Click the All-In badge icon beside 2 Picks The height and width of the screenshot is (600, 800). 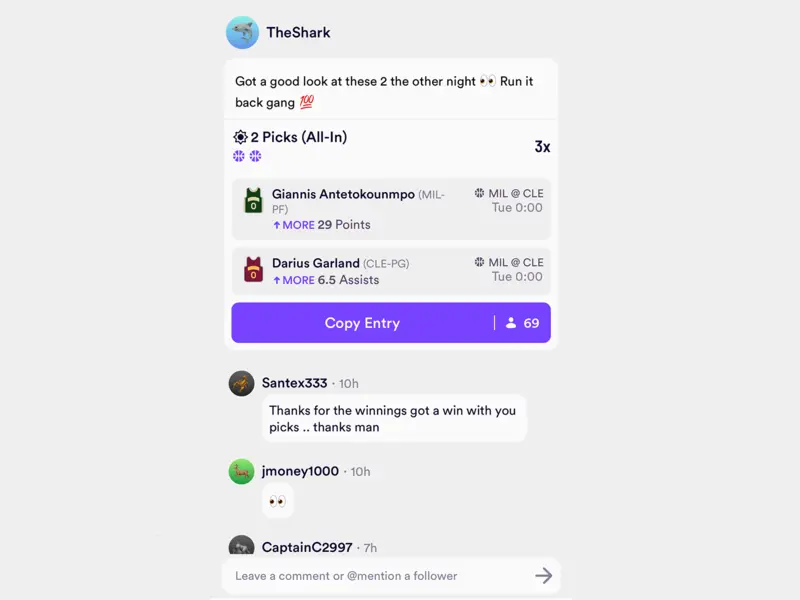tap(240, 137)
